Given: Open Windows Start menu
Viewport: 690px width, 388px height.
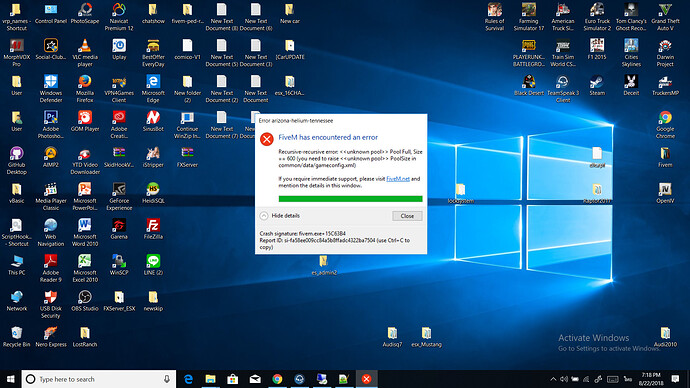Looking at the screenshot, I should pyautogui.click(x=11, y=379).
